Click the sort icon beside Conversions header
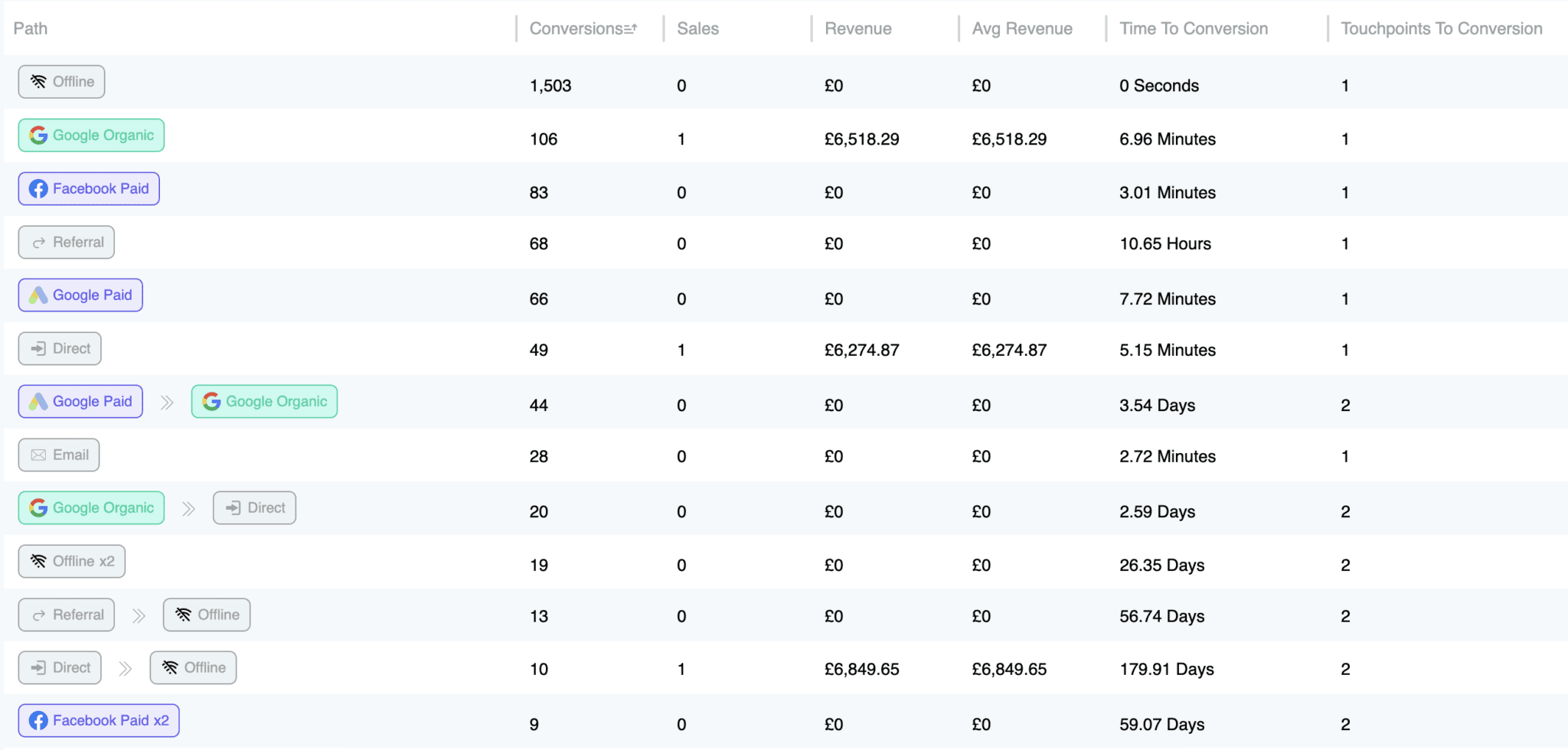1568x750 pixels. (631, 29)
